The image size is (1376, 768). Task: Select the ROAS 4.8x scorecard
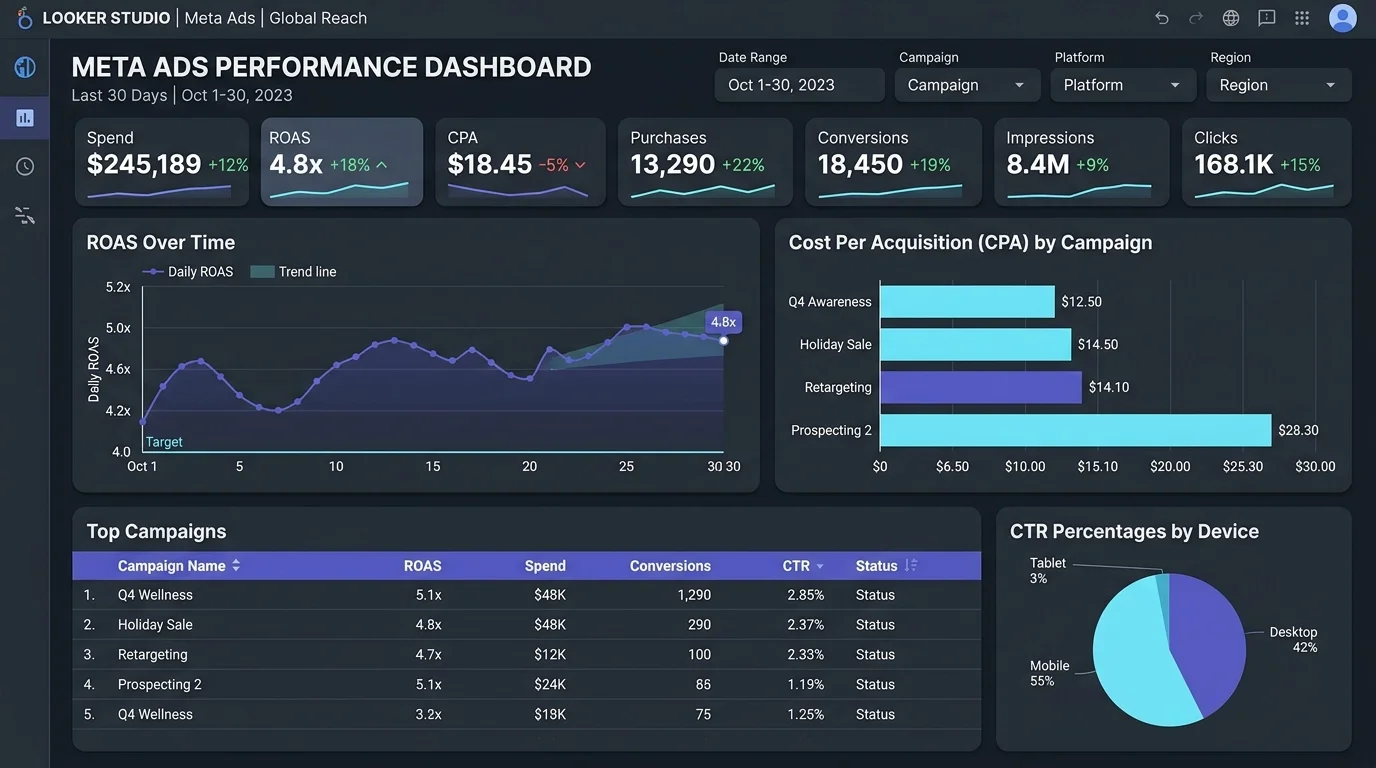pyautogui.click(x=342, y=162)
